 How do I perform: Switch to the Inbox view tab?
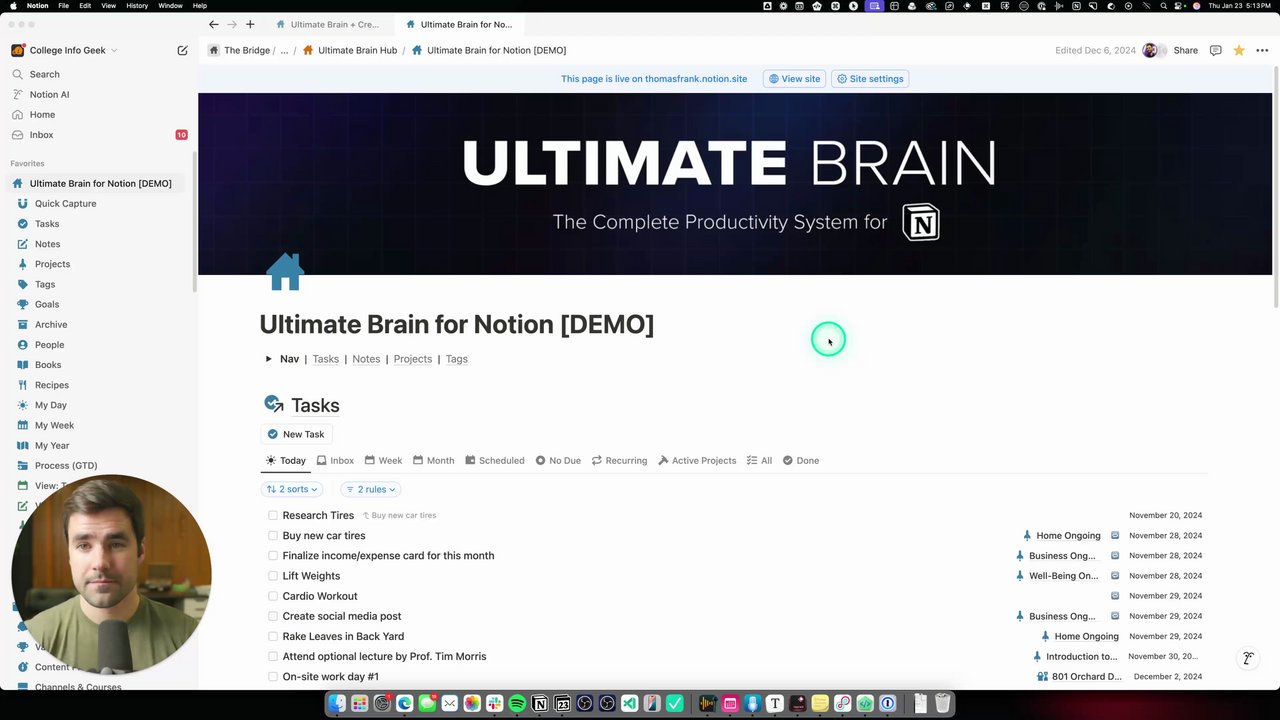tap(335, 460)
